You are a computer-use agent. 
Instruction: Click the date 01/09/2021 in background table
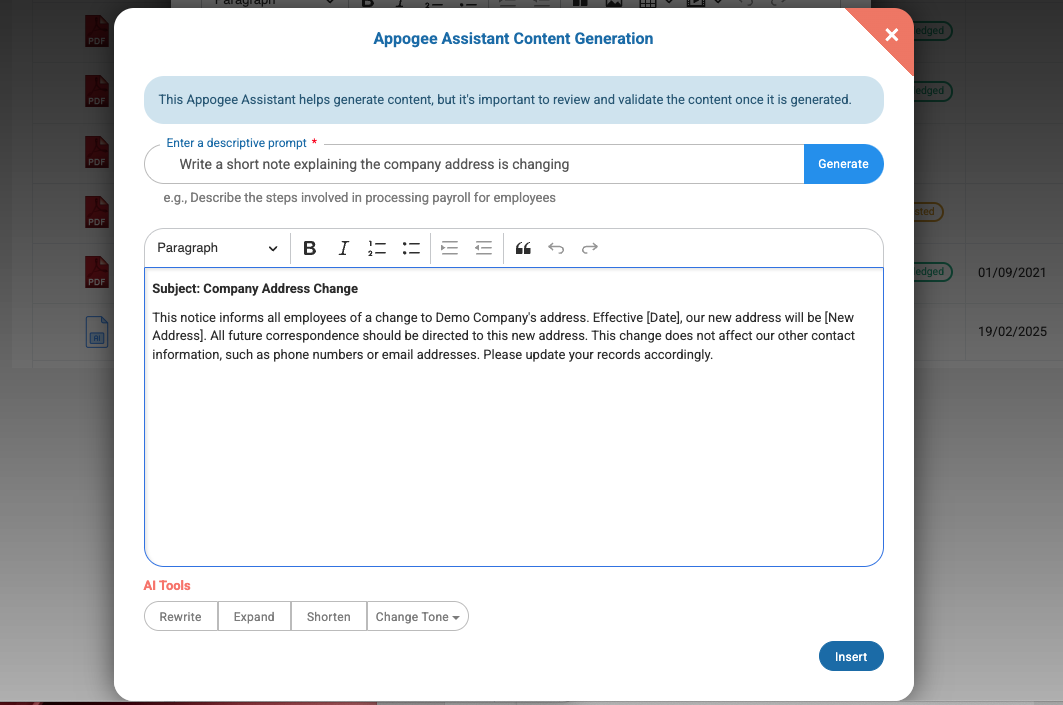point(1012,273)
